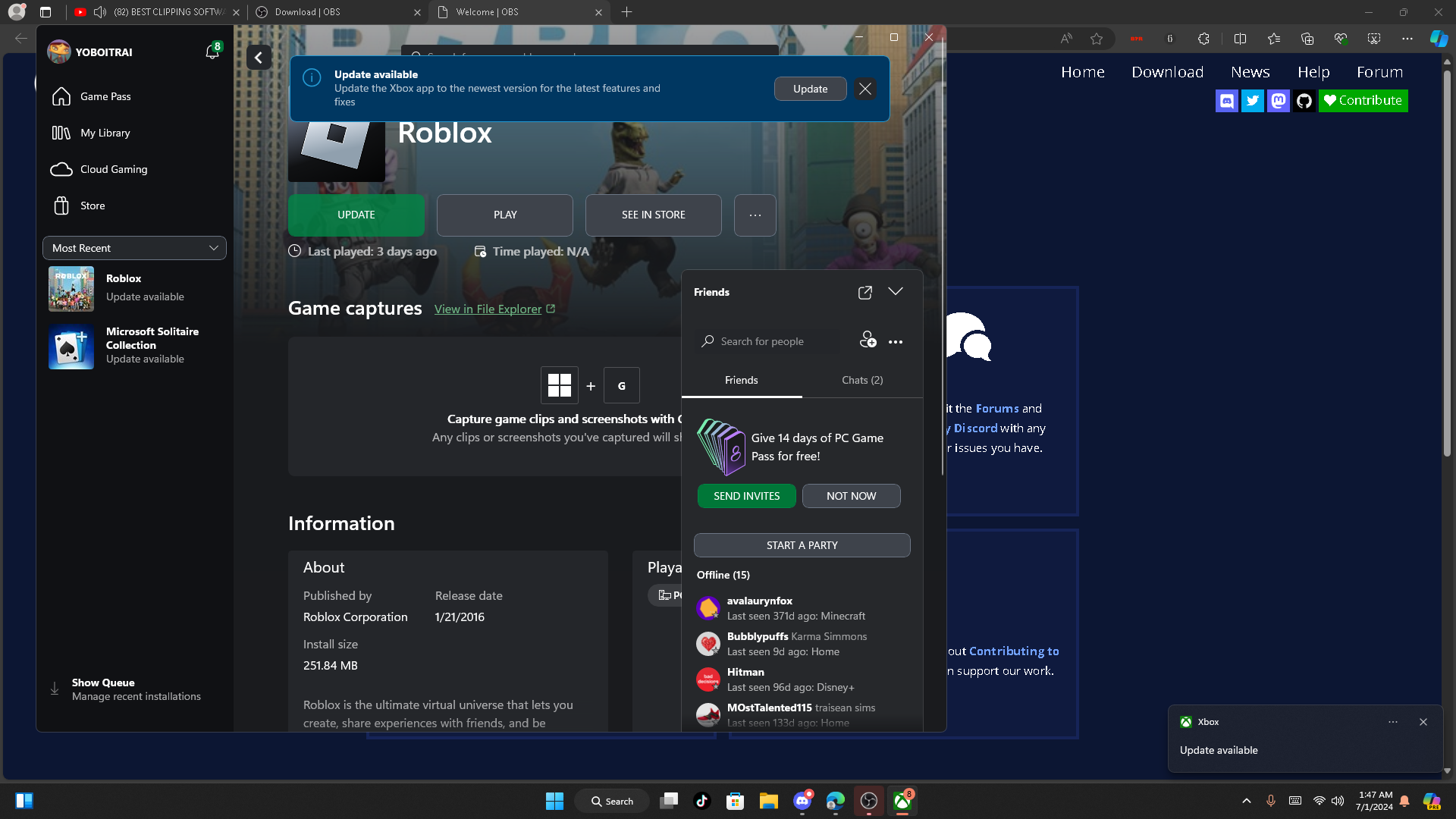Click the OBS GitHub icon

[1304, 101]
